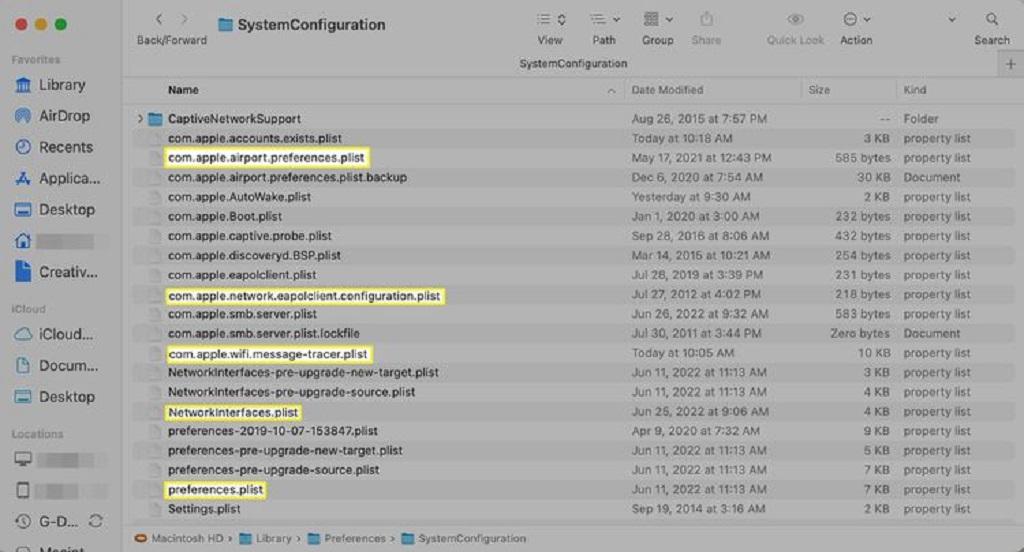Select com.apple.wifi.message-tracer.plist

click(x=268, y=354)
